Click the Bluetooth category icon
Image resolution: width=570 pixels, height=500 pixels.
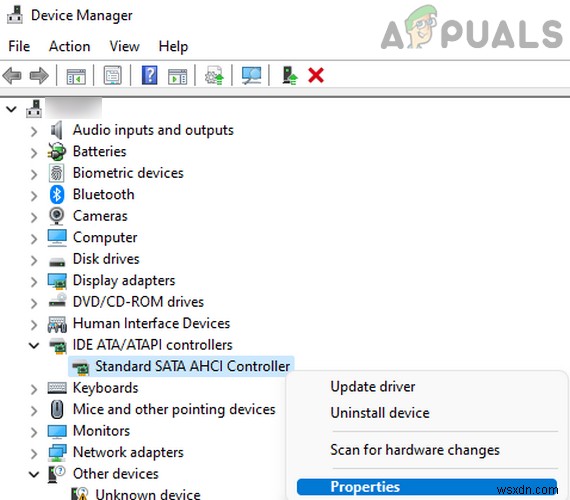pos(57,195)
